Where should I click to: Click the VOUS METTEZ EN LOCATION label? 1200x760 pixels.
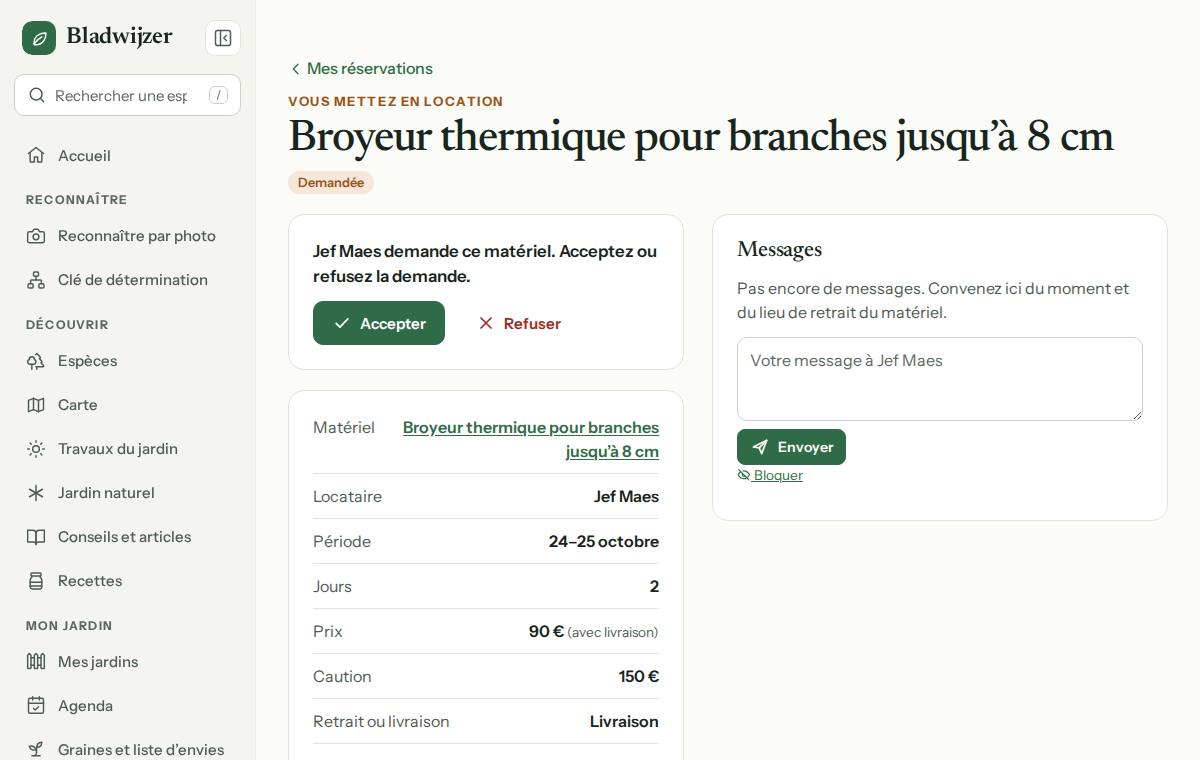[396, 101]
